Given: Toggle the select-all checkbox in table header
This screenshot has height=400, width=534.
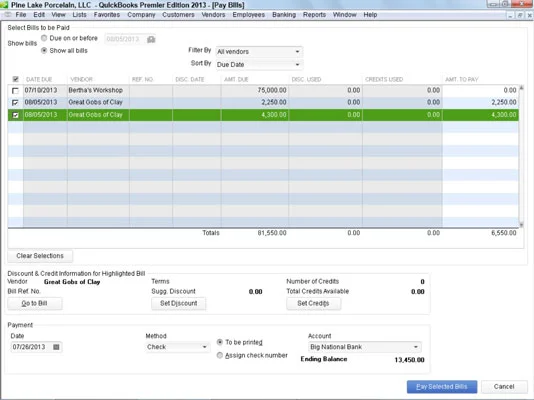Looking at the screenshot, I should [15, 79].
